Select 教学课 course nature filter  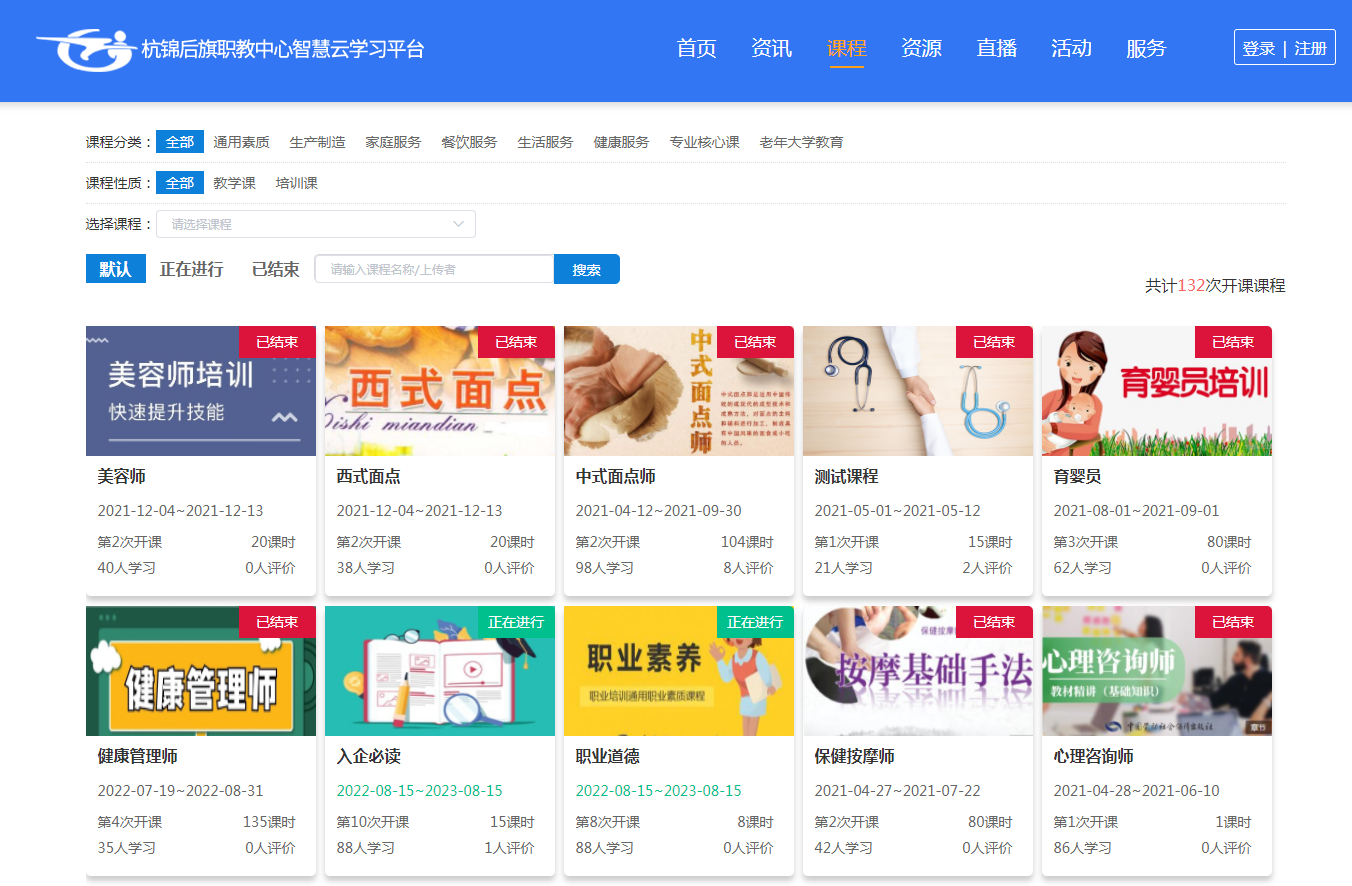click(234, 183)
